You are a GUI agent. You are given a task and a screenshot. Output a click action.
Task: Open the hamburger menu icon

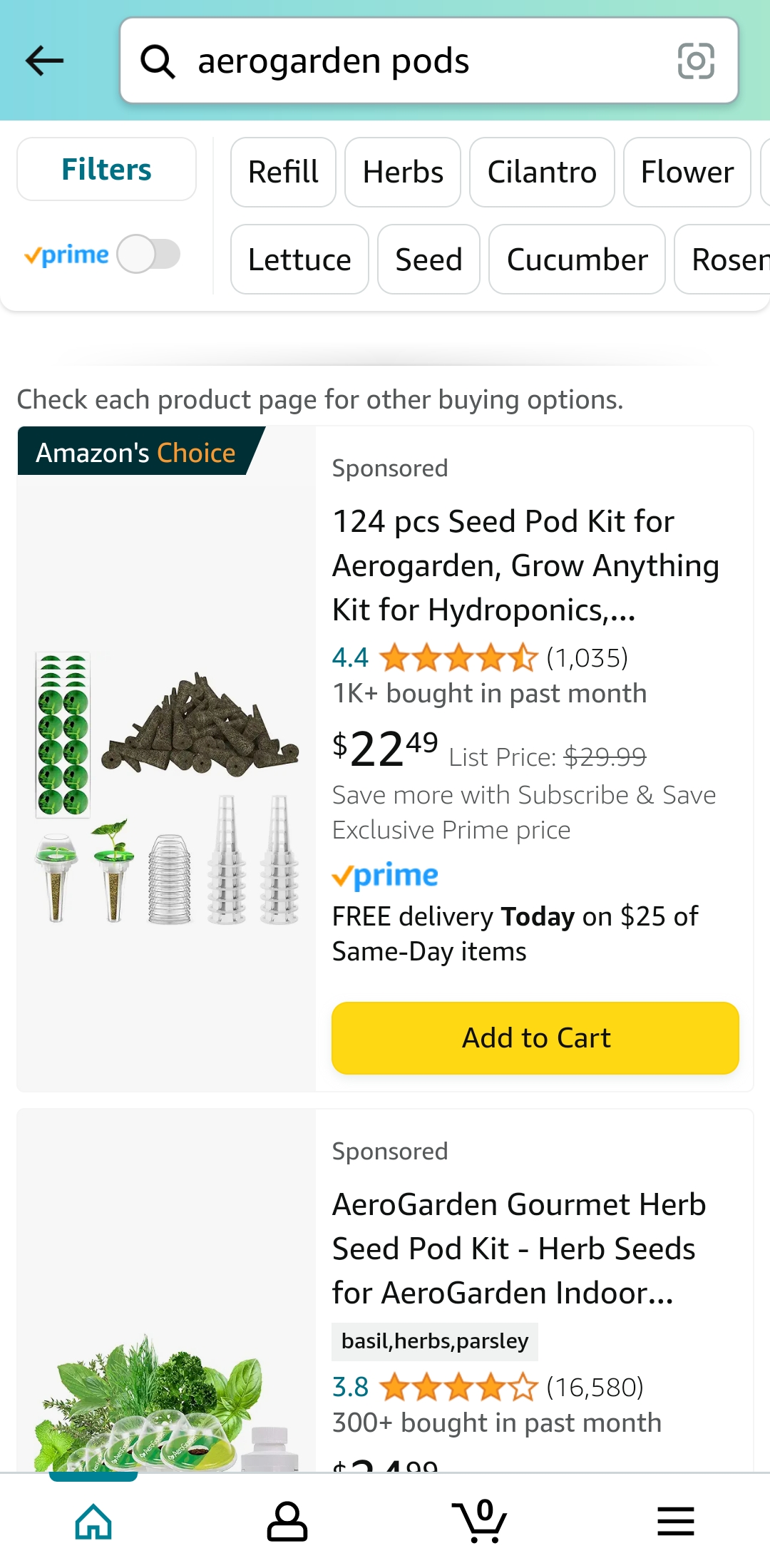(x=675, y=1522)
